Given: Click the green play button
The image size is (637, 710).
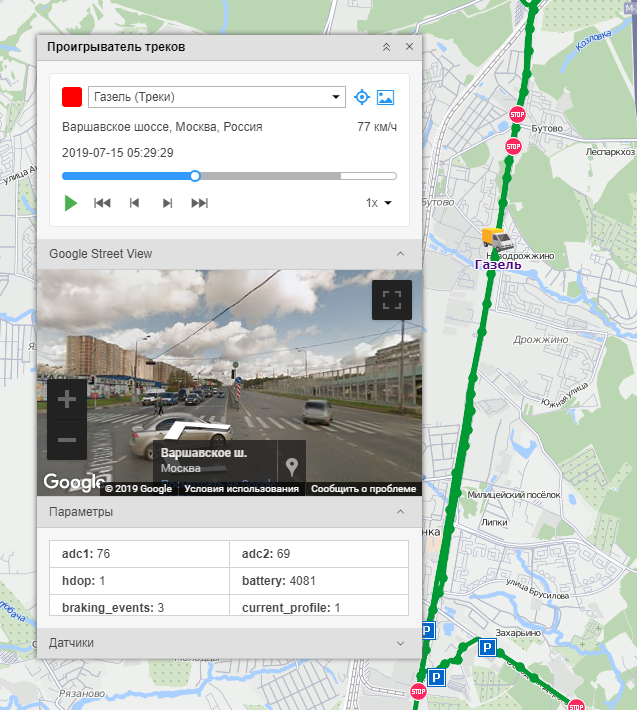Looking at the screenshot, I should [71, 203].
